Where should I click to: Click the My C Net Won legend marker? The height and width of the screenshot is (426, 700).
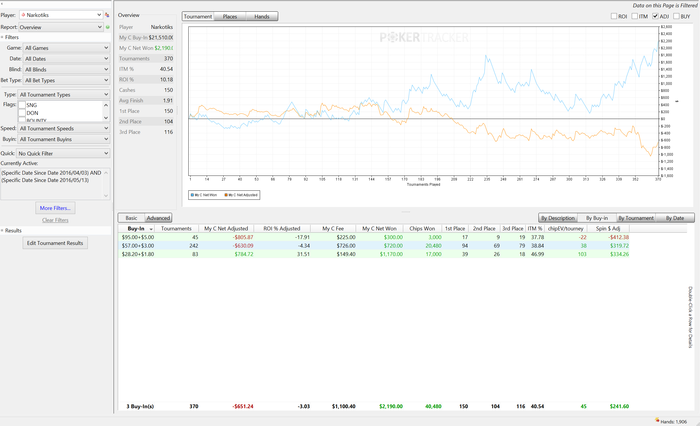click(192, 195)
